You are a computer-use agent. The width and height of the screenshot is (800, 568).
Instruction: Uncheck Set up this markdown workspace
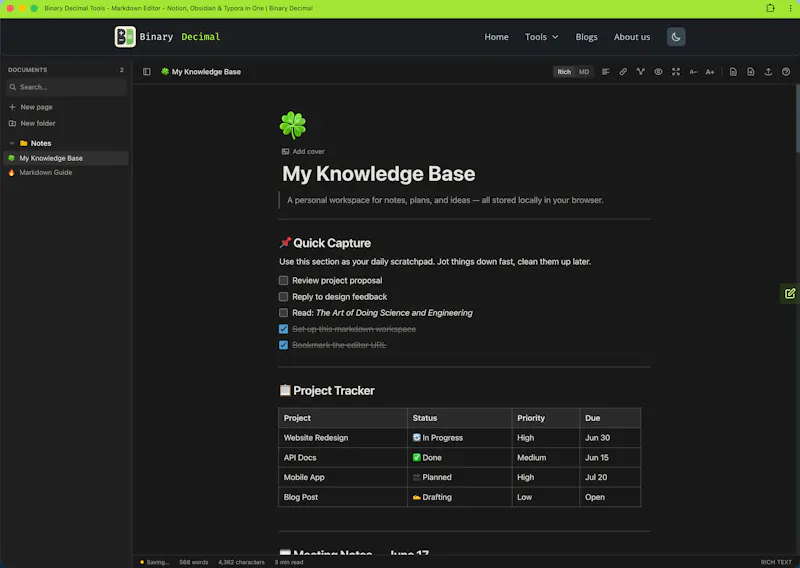coord(283,329)
